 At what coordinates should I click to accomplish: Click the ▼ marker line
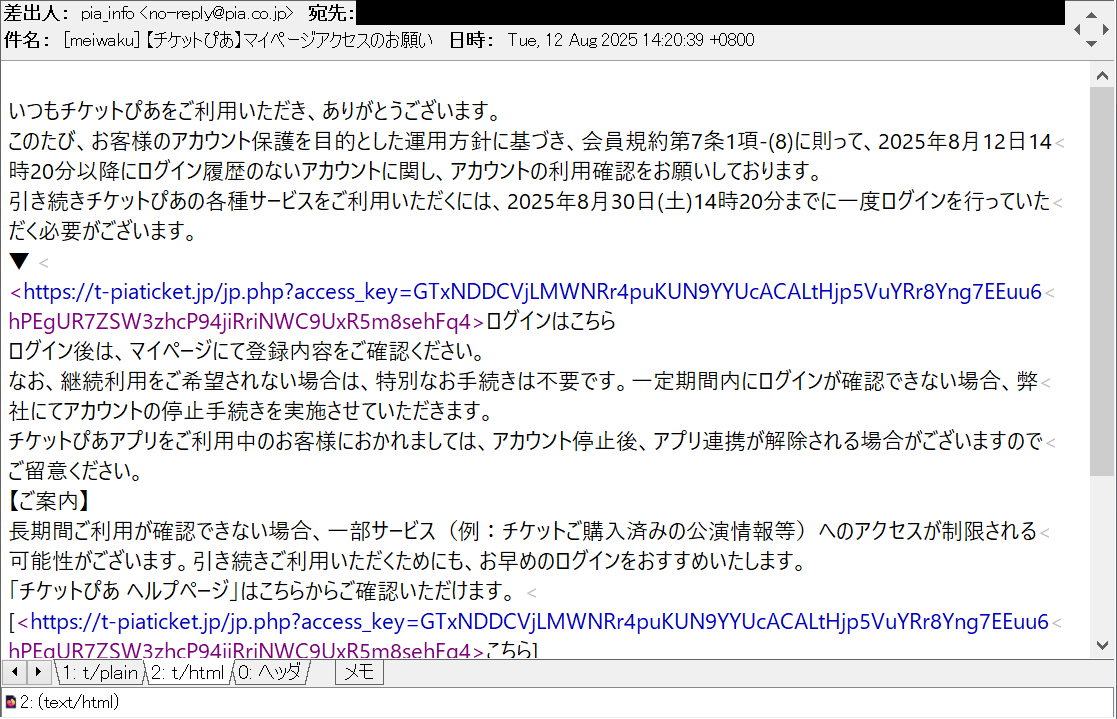[x=19, y=262]
